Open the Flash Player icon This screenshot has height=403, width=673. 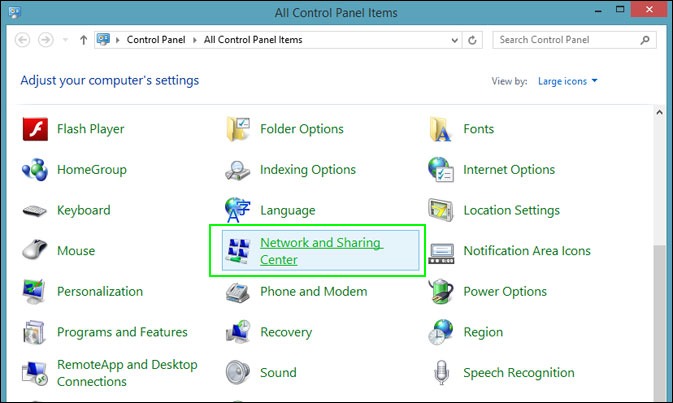point(35,129)
